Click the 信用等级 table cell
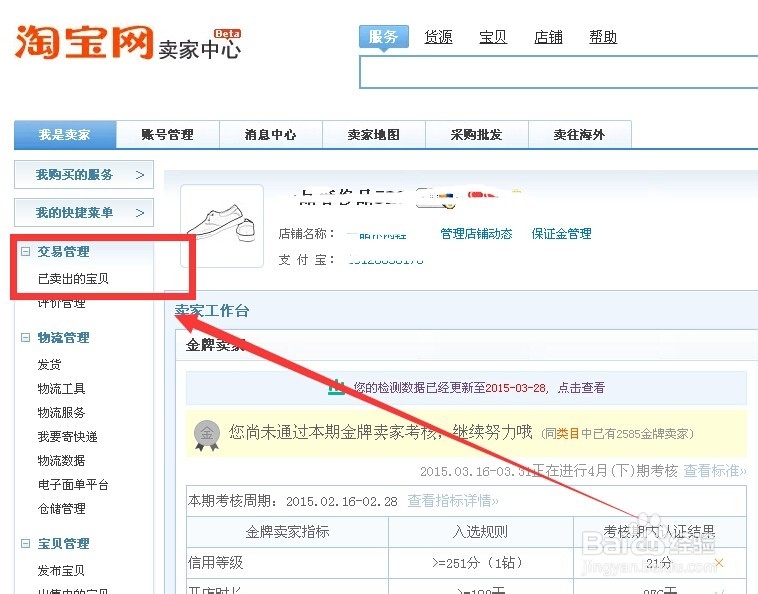Screen dimensions: 758x594 [287, 563]
